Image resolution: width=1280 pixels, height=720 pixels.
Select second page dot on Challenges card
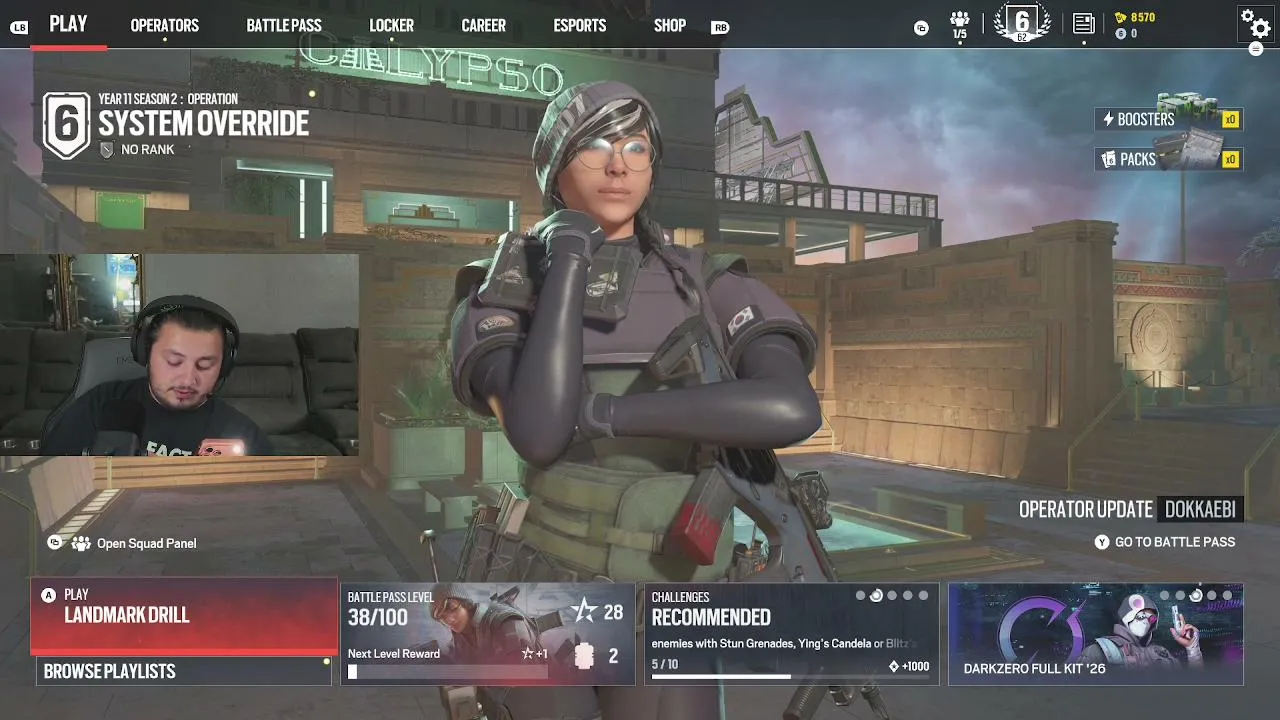pos(876,596)
